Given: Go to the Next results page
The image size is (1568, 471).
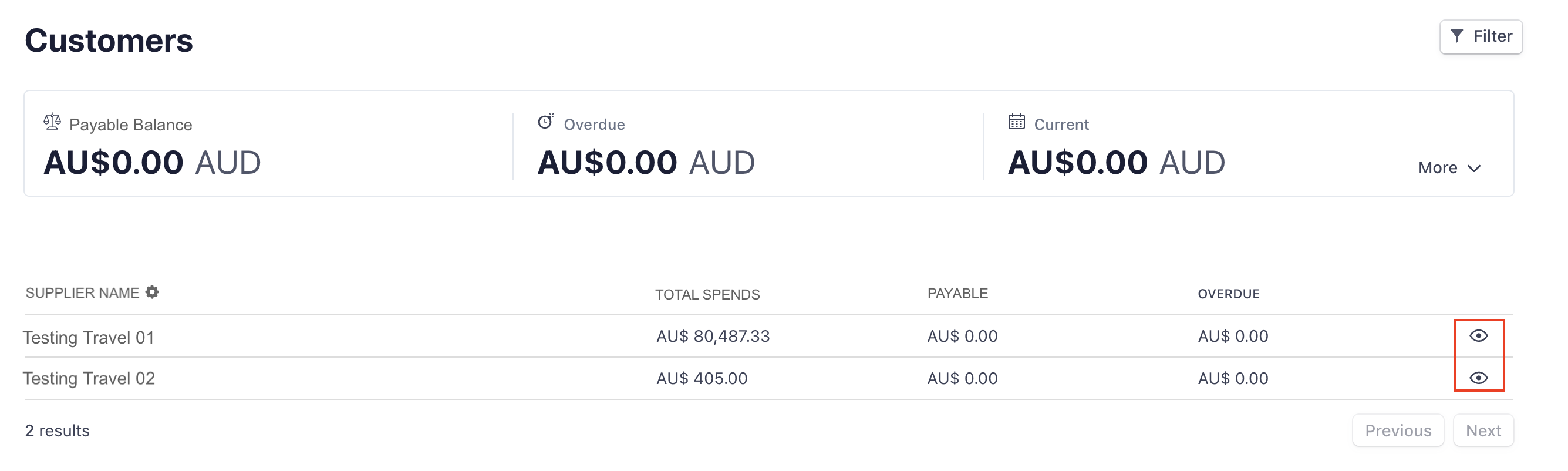Looking at the screenshot, I should coord(1483,431).
